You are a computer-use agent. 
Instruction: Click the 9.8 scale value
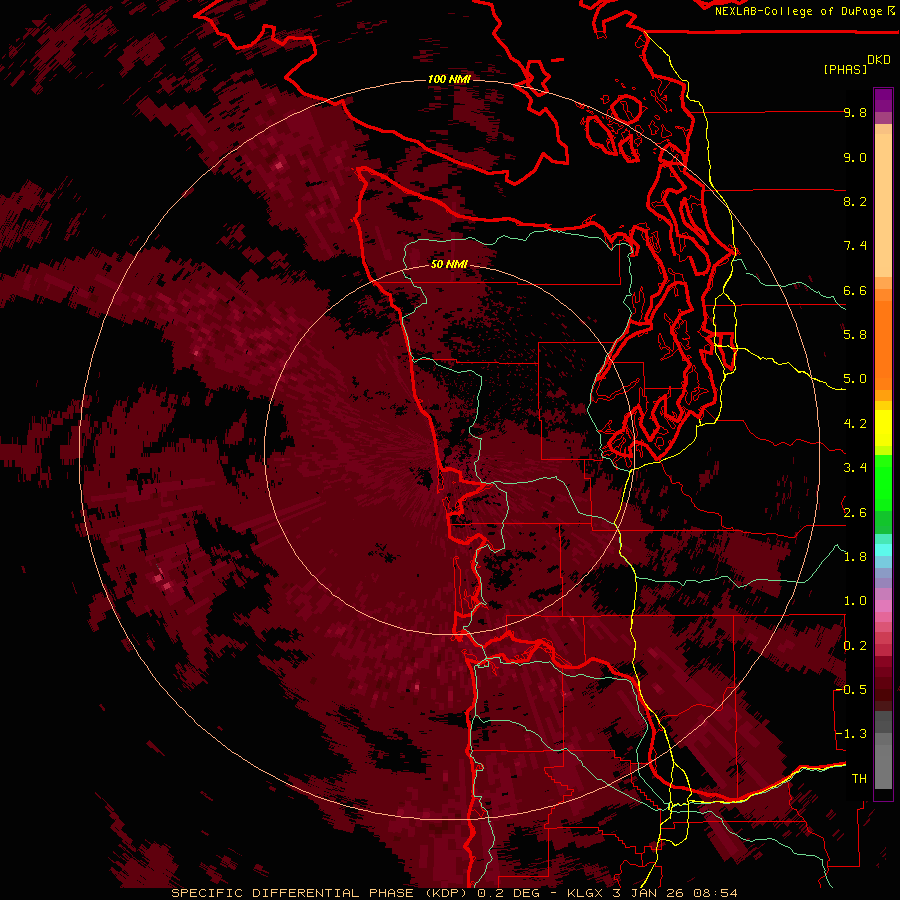(855, 113)
